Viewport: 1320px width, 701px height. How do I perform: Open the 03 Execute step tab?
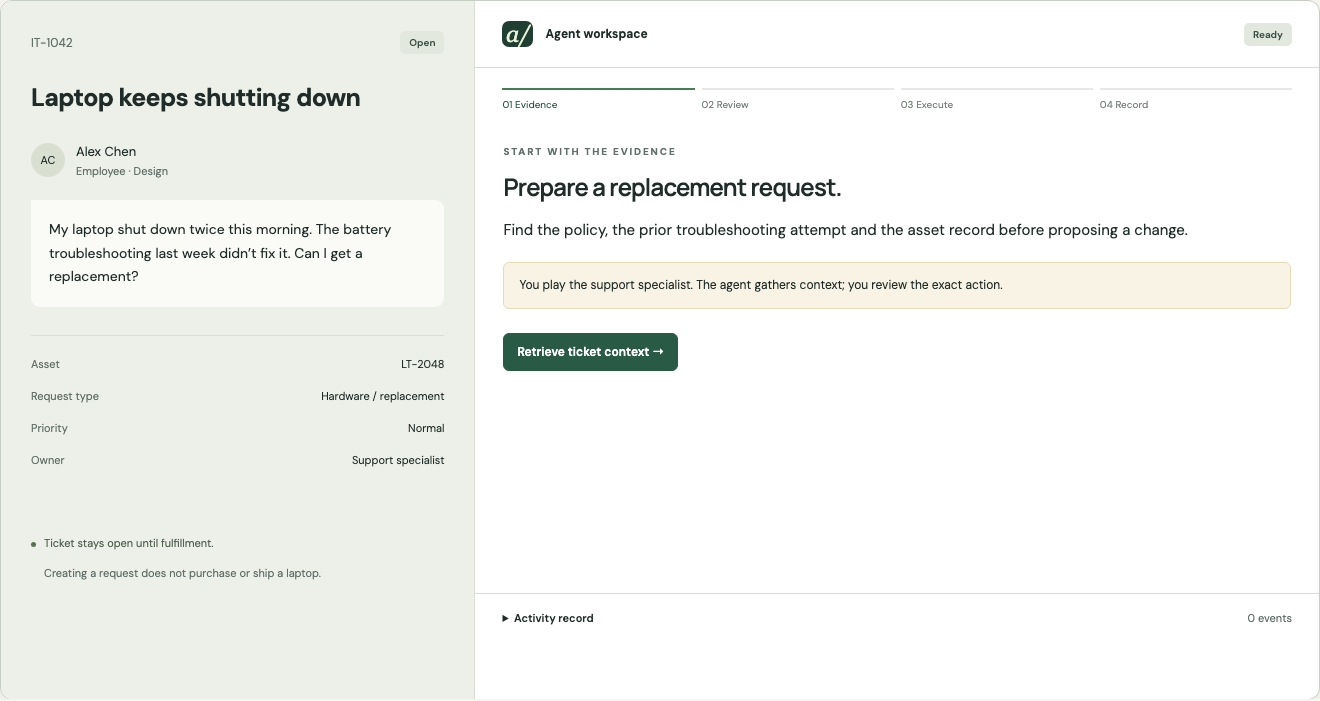point(996,98)
